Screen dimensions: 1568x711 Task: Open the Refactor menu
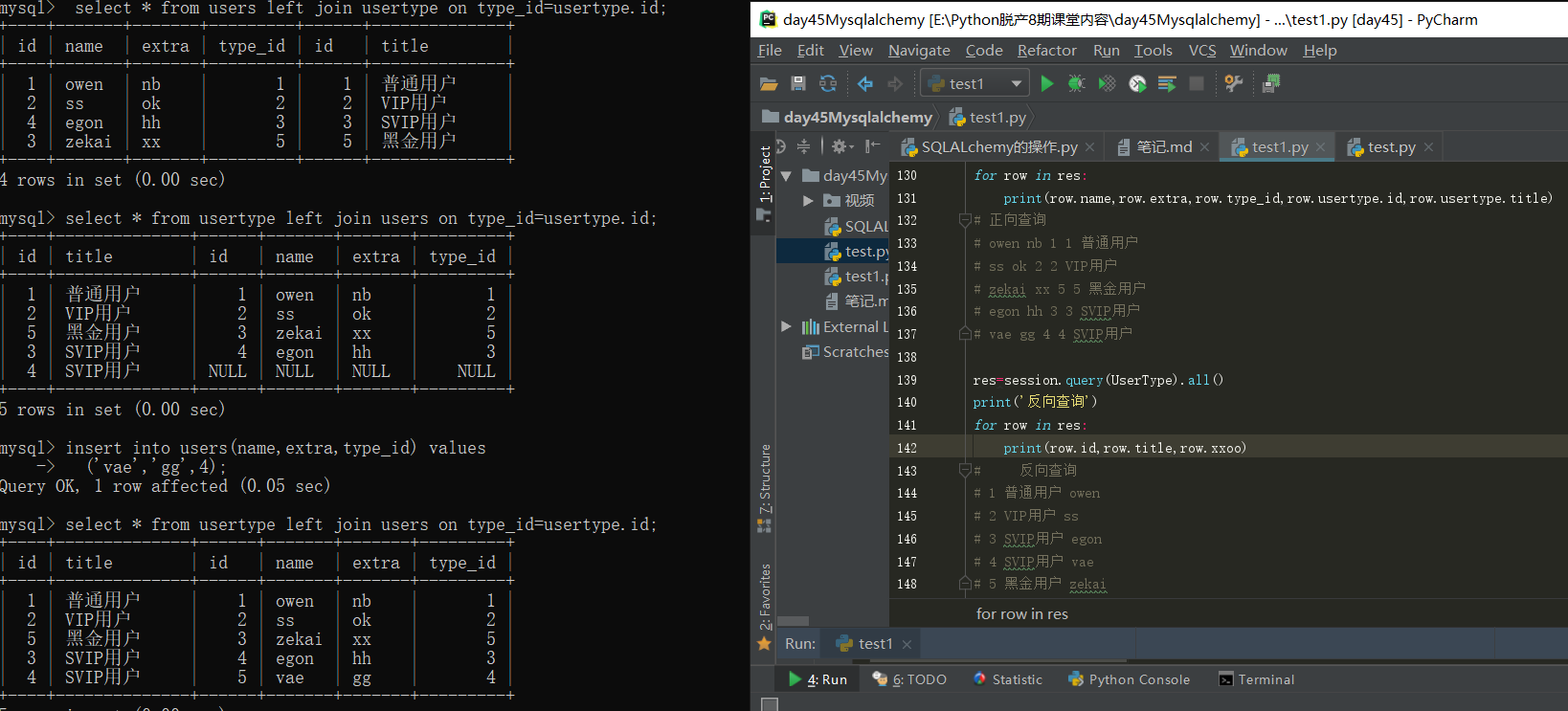[x=1046, y=51]
